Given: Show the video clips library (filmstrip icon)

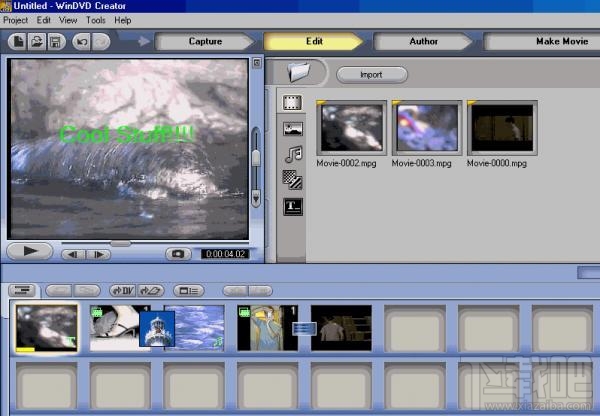Looking at the screenshot, I should tap(292, 103).
